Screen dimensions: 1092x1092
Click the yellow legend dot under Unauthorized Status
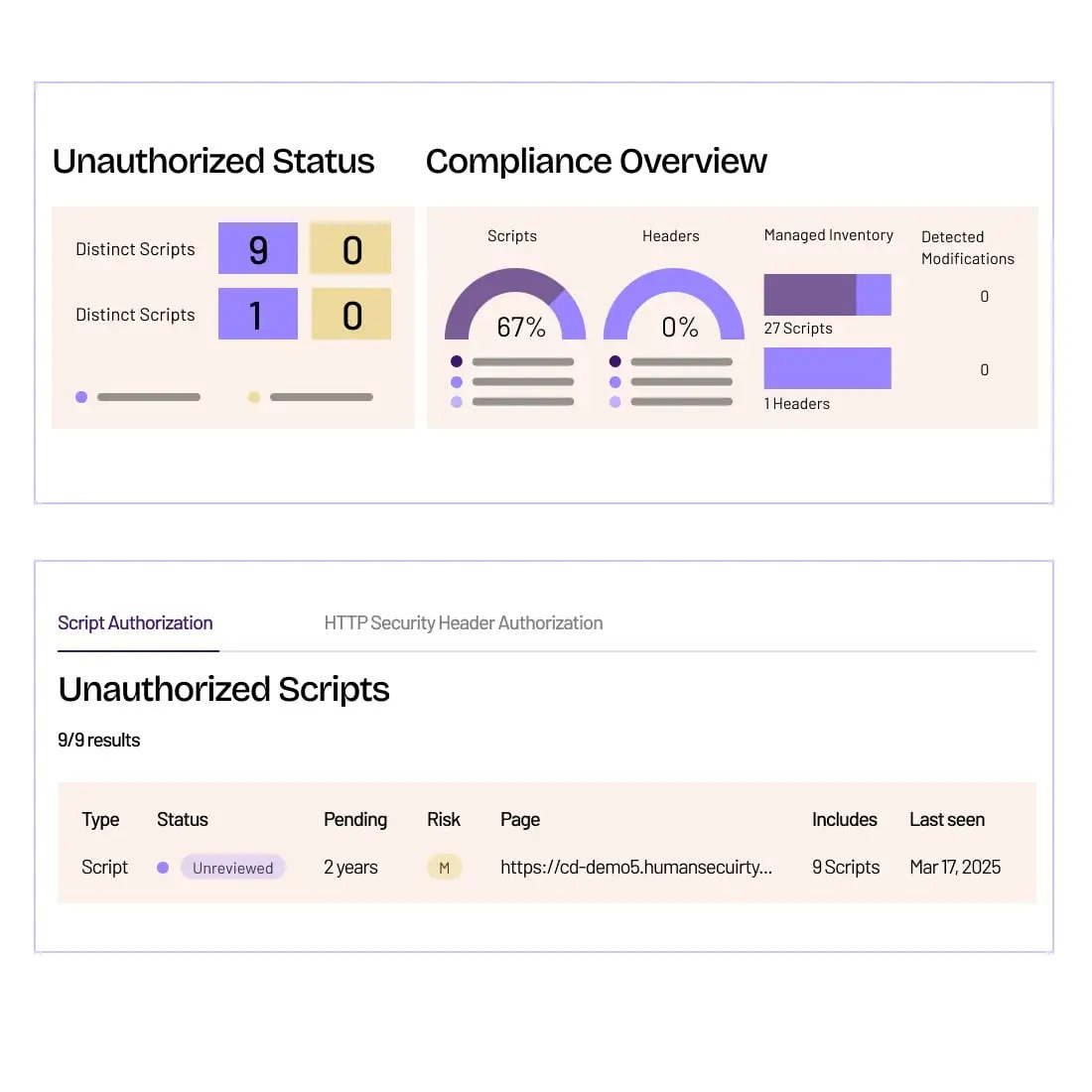[x=254, y=397]
